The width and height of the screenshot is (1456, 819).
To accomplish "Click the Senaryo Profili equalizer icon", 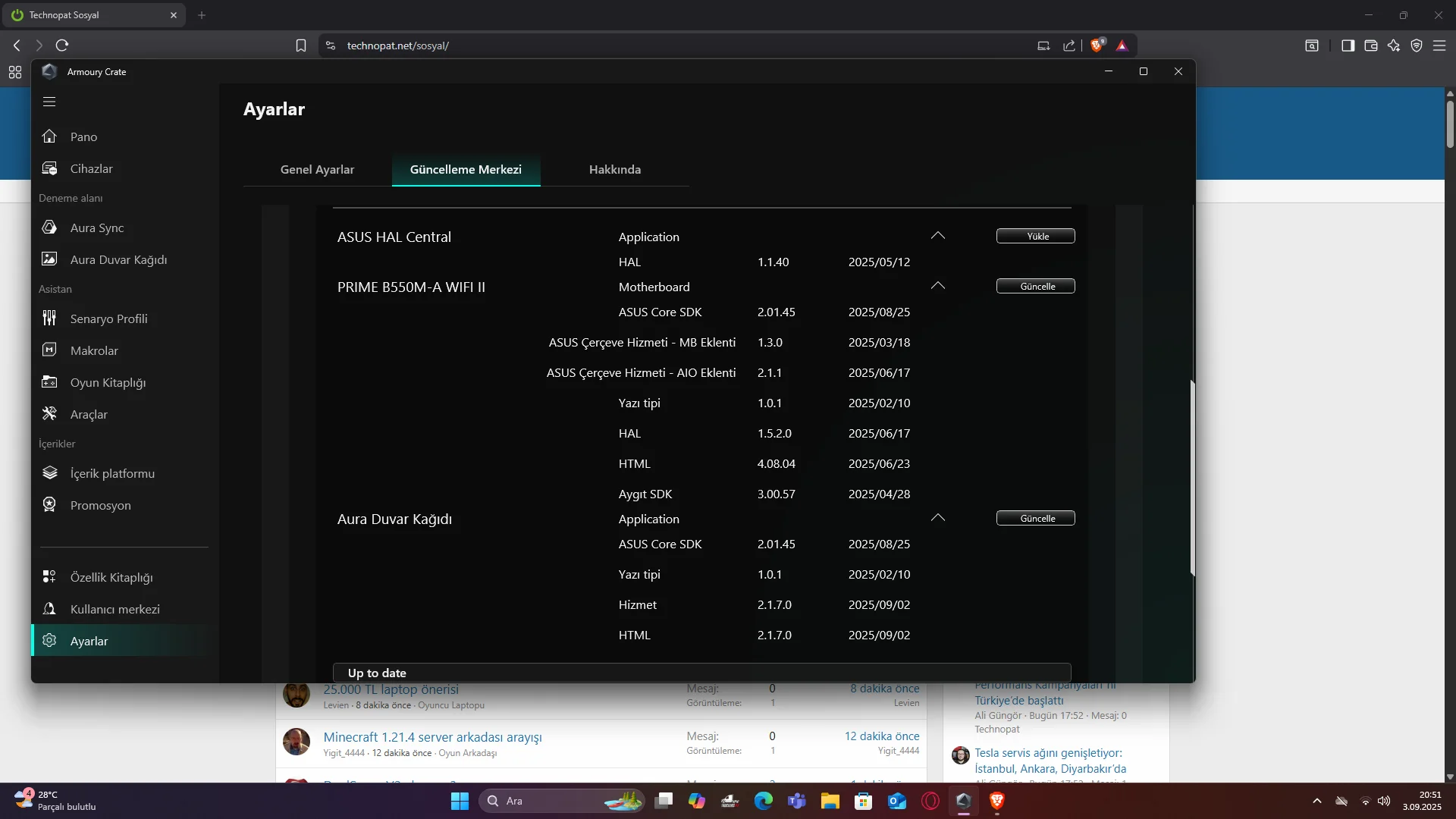I will click(49, 318).
